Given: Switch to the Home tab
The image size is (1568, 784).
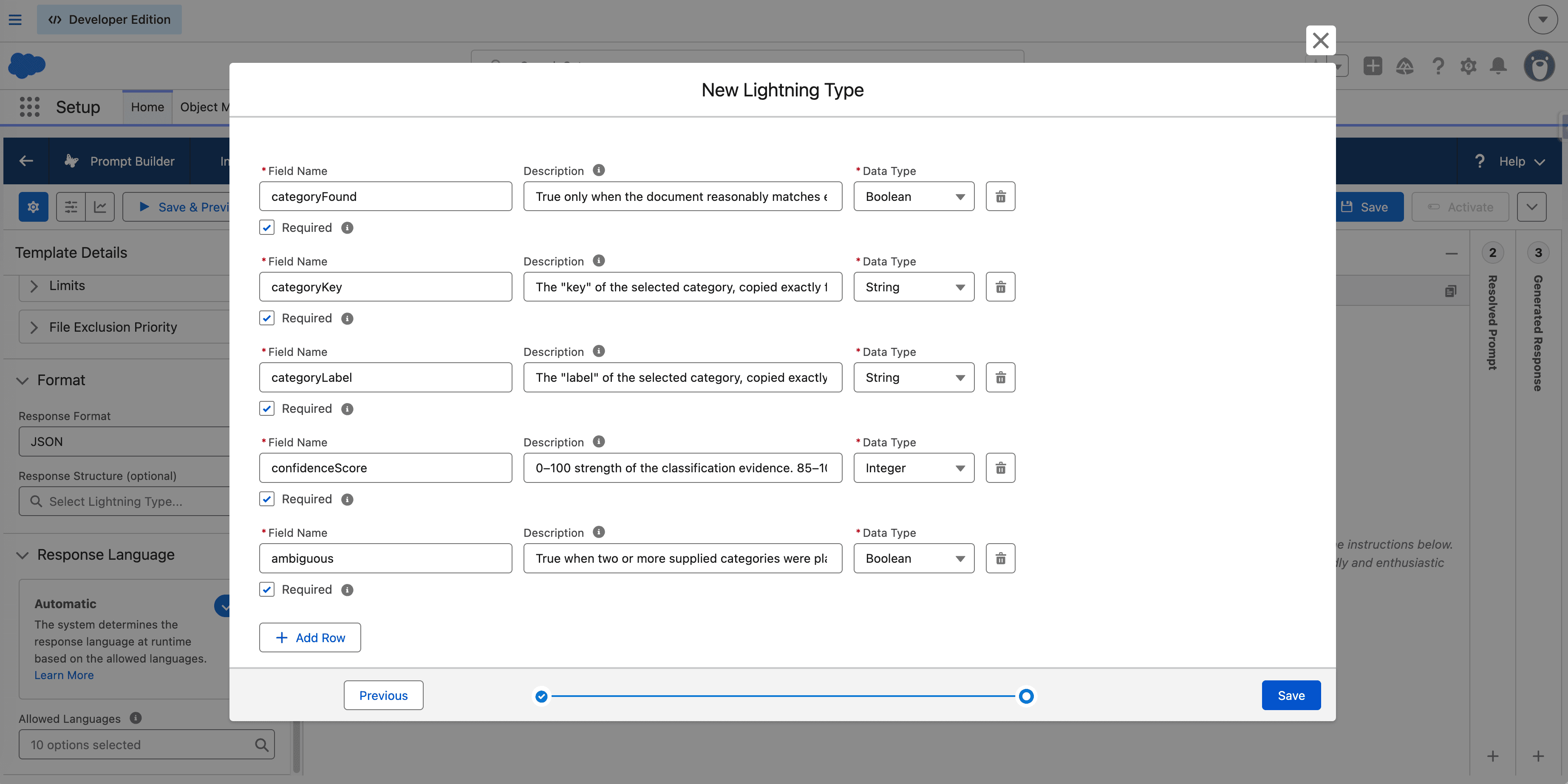Looking at the screenshot, I should (x=147, y=107).
